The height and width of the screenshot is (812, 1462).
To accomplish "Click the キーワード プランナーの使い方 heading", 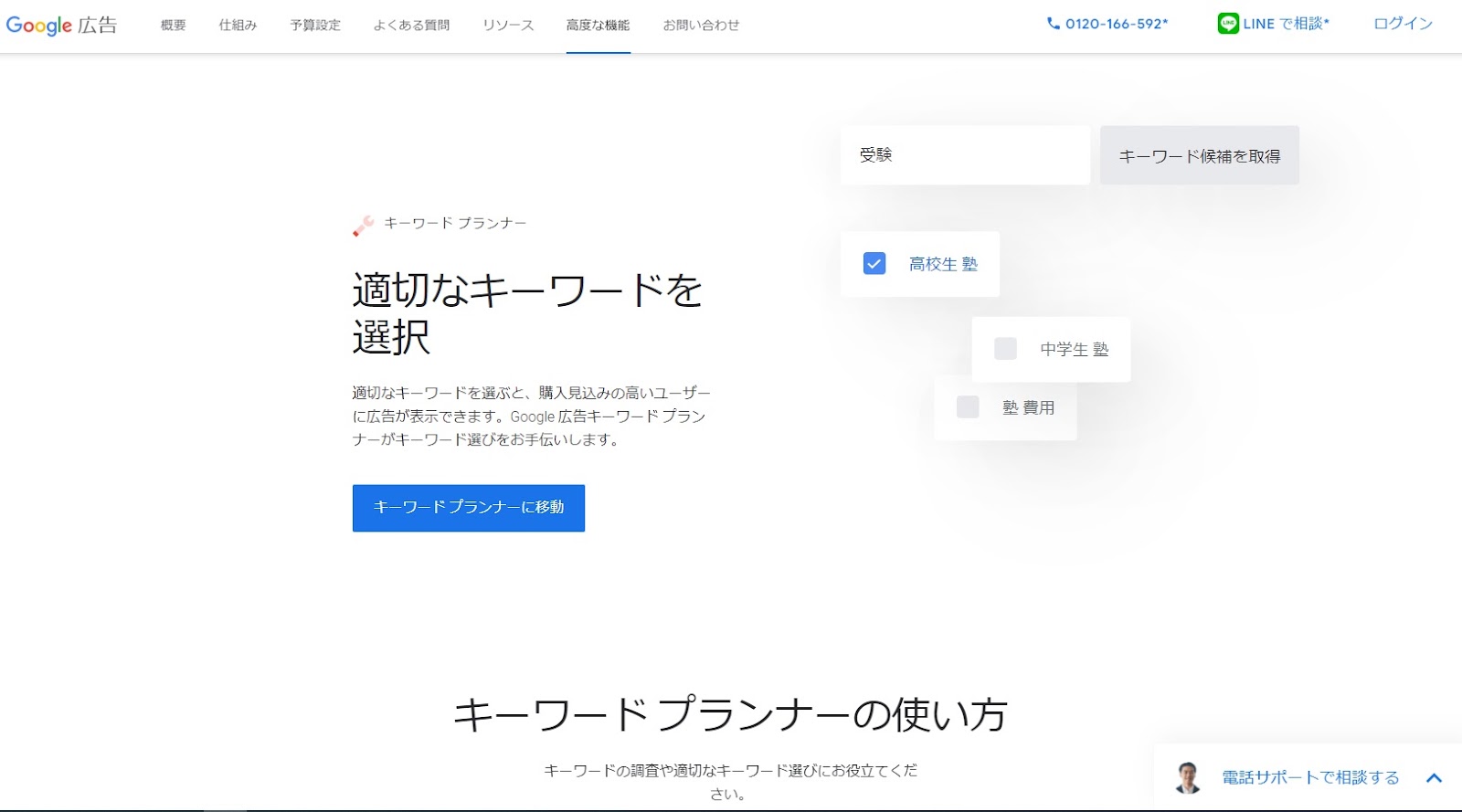I will coord(730,715).
